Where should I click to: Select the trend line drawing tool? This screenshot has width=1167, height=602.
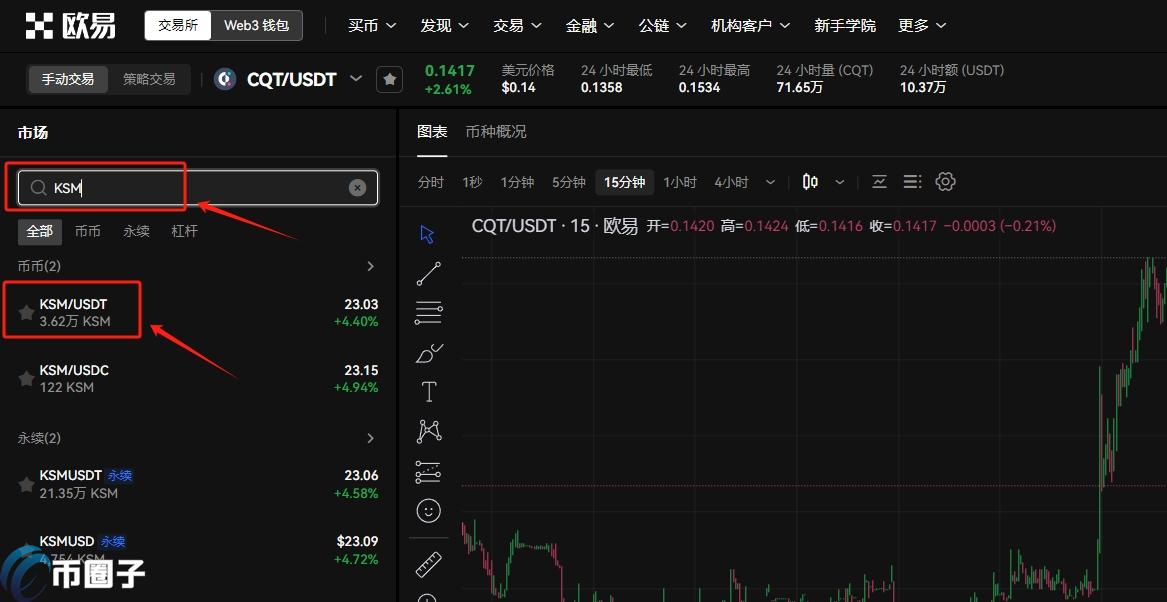(428, 273)
